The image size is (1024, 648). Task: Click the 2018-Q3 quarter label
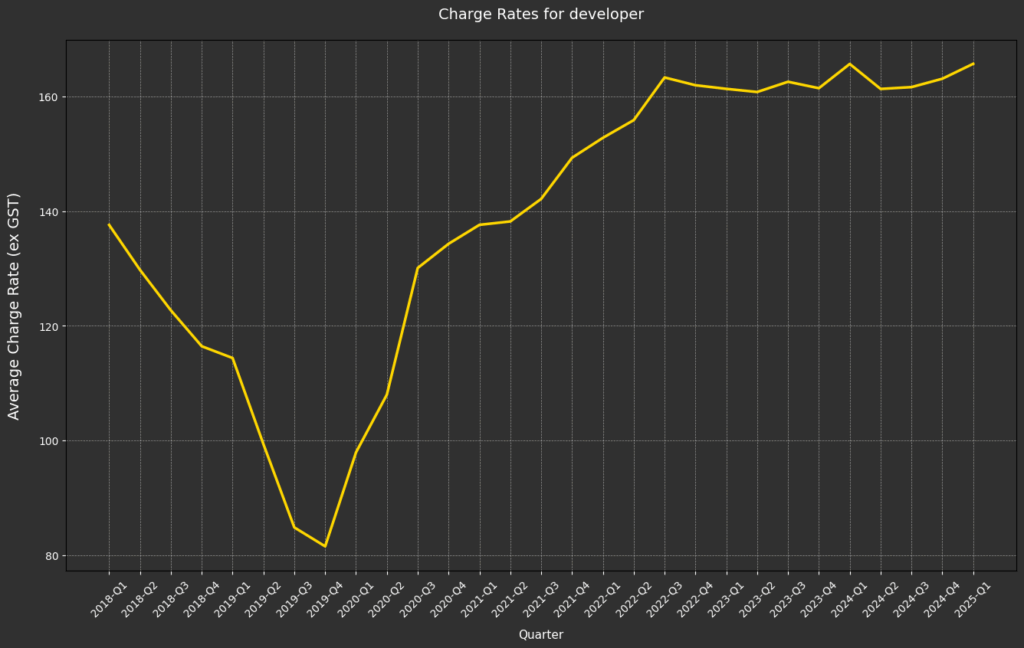coord(170,600)
